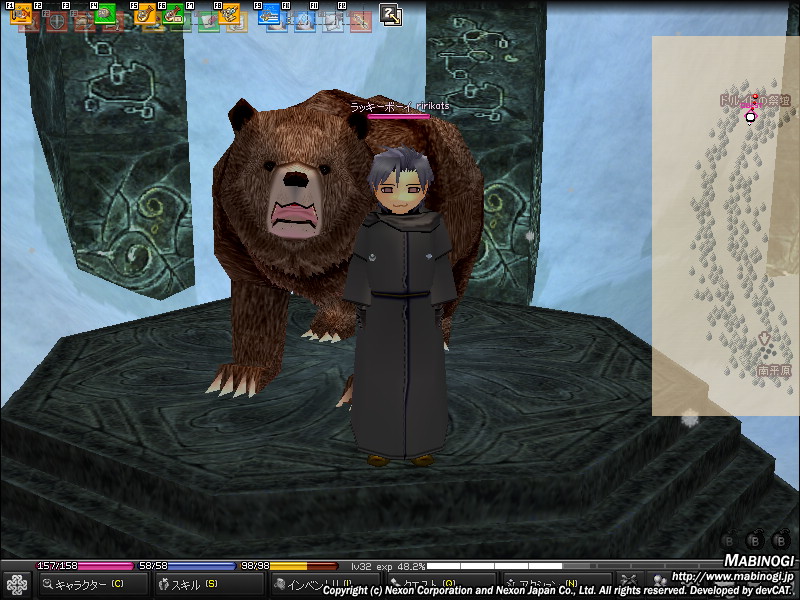Open the main menu knot icon
The height and width of the screenshot is (600, 800).
17,585
